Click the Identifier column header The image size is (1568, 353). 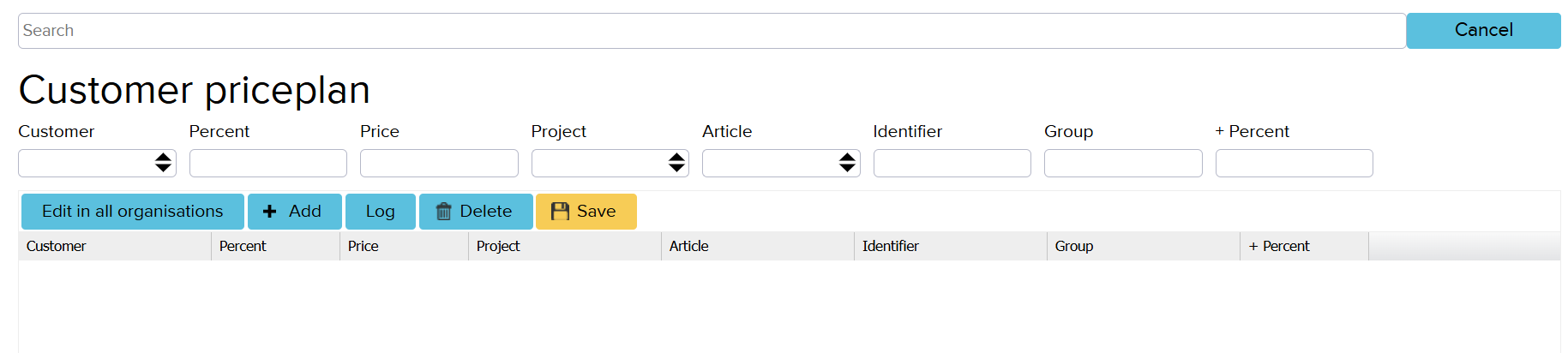(890, 246)
